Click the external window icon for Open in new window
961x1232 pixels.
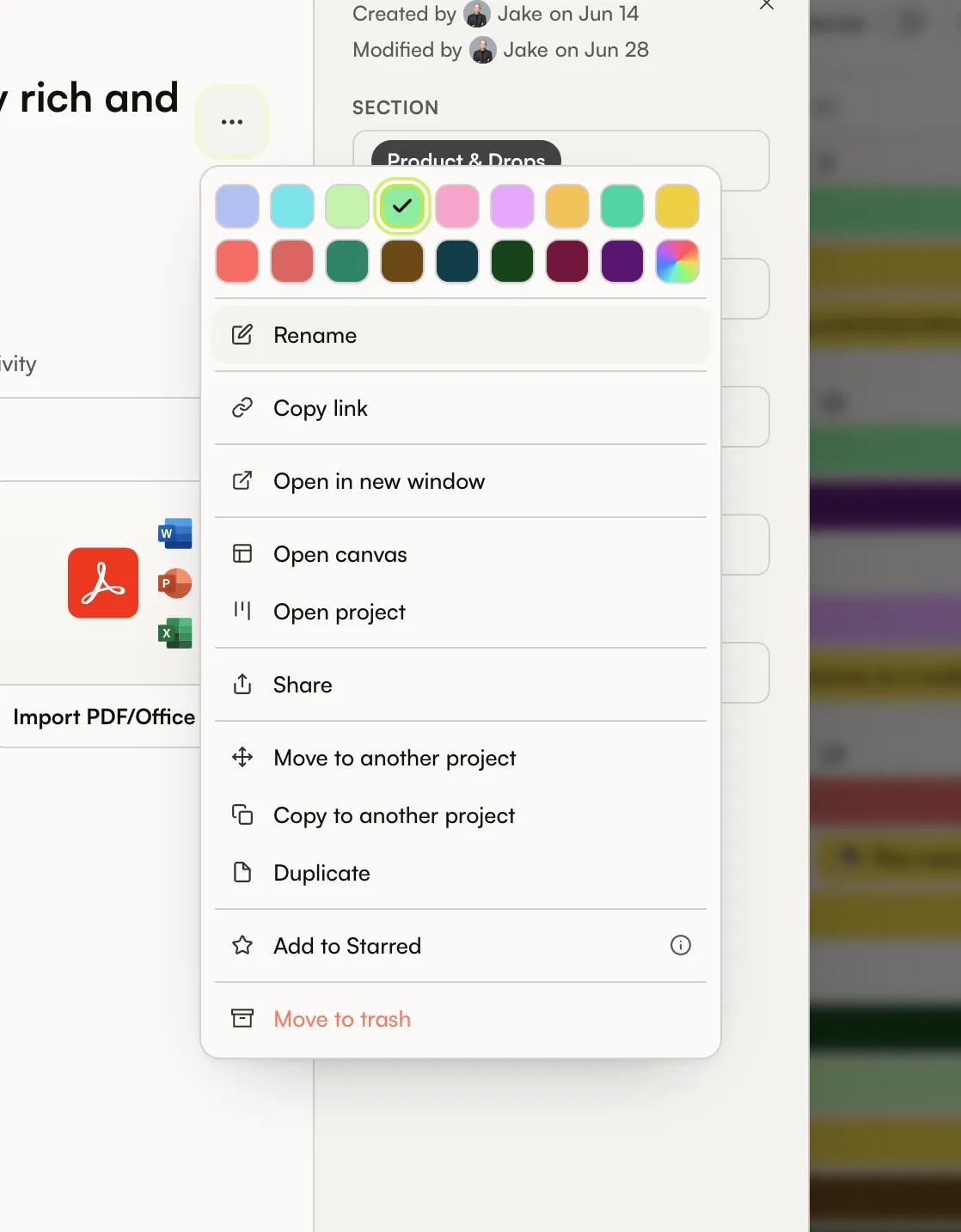[242, 480]
